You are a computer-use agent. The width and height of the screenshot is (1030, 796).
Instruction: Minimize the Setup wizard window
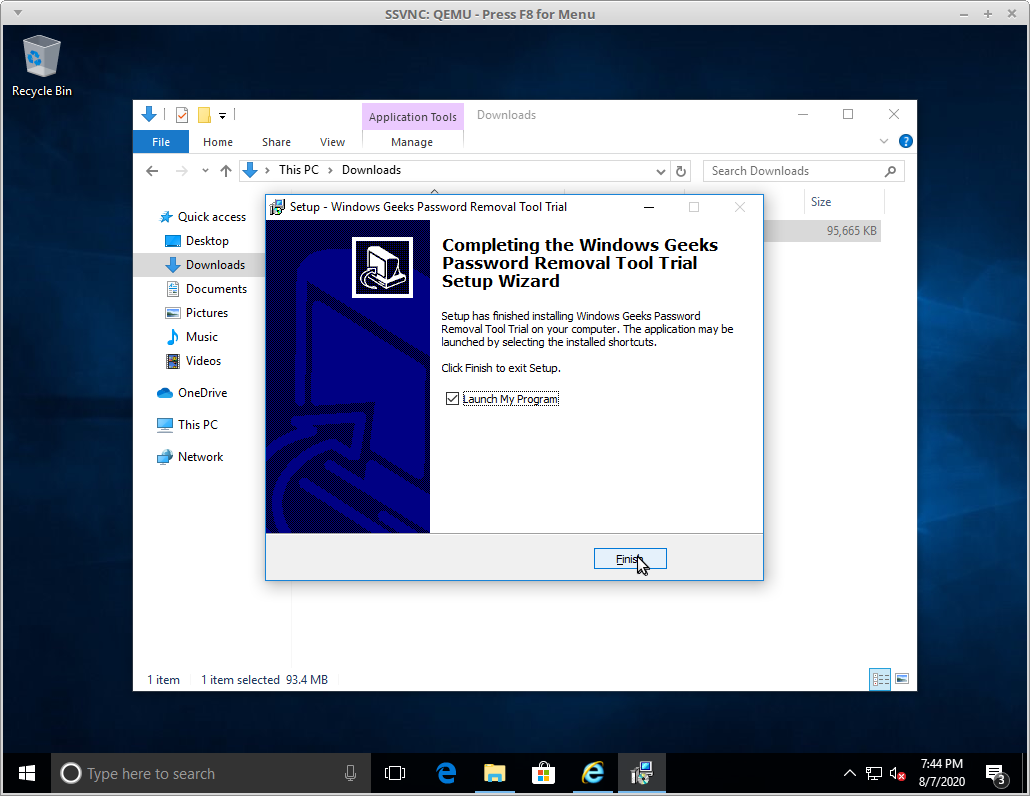(x=649, y=207)
